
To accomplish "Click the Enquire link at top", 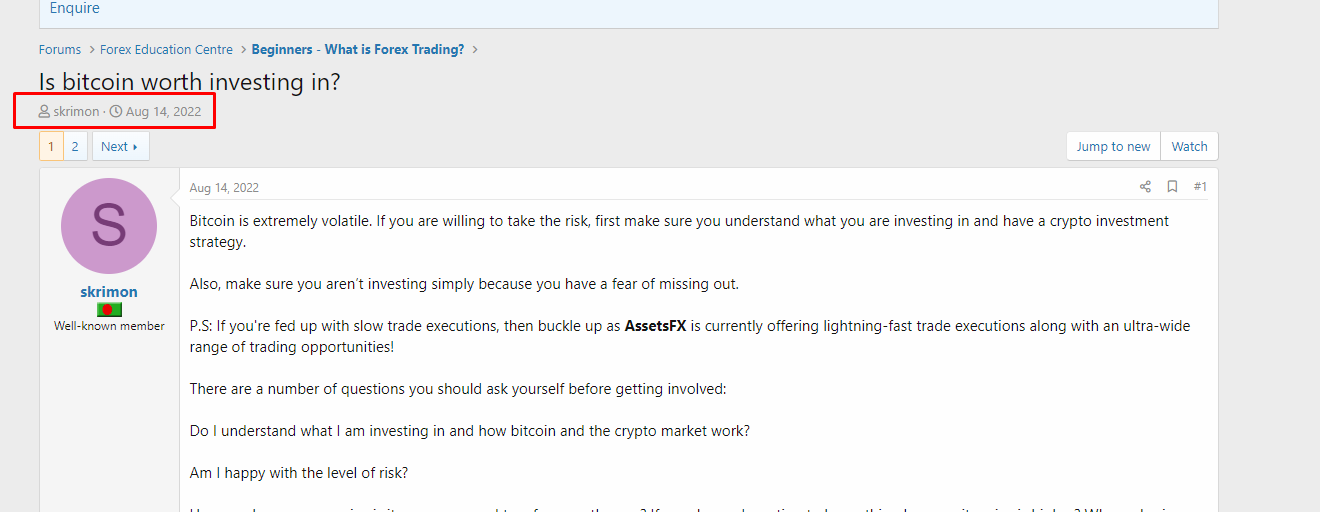I will coord(75,9).
